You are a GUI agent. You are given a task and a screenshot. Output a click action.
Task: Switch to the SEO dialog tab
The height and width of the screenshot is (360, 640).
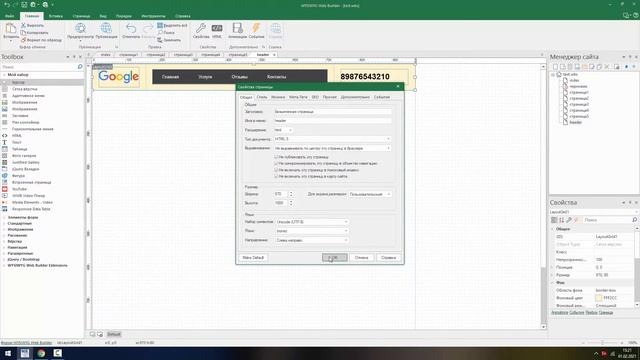pos(315,97)
